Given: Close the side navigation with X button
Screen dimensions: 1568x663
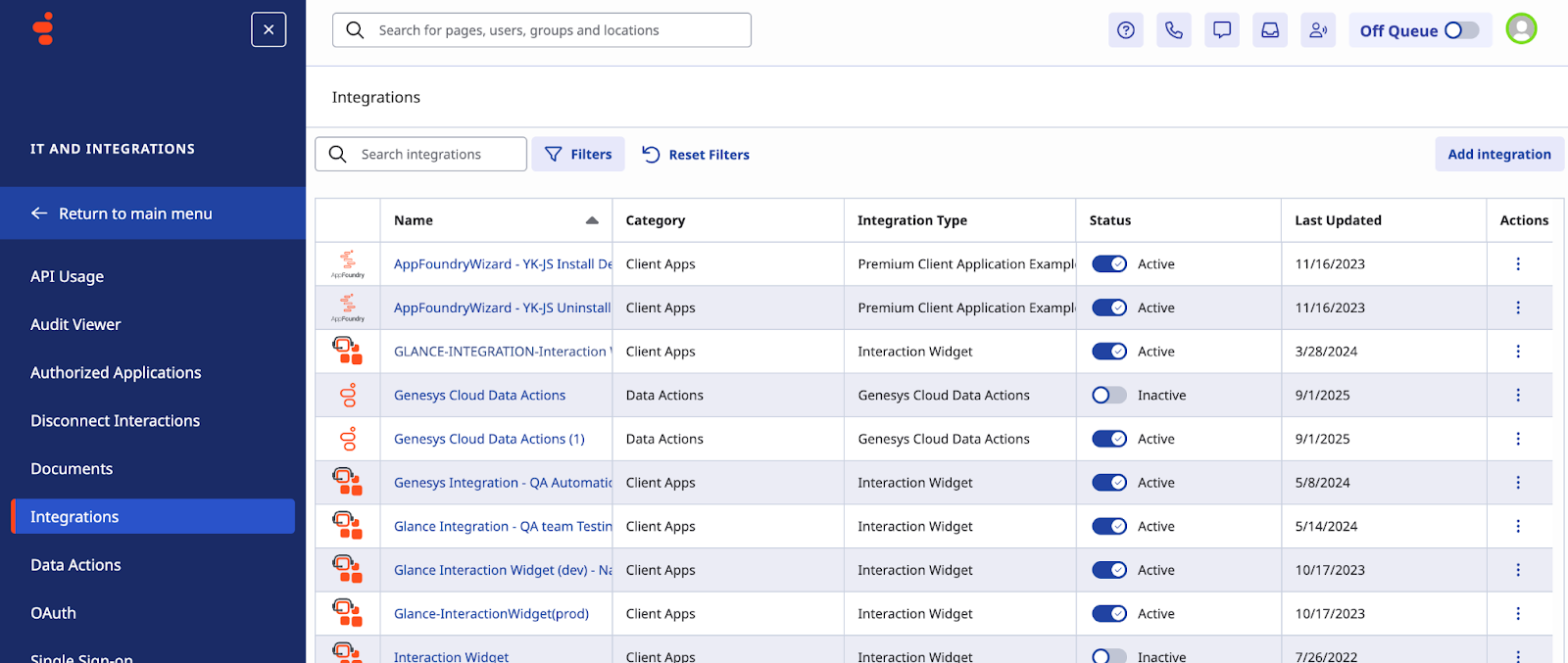Looking at the screenshot, I should click(x=269, y=29).
